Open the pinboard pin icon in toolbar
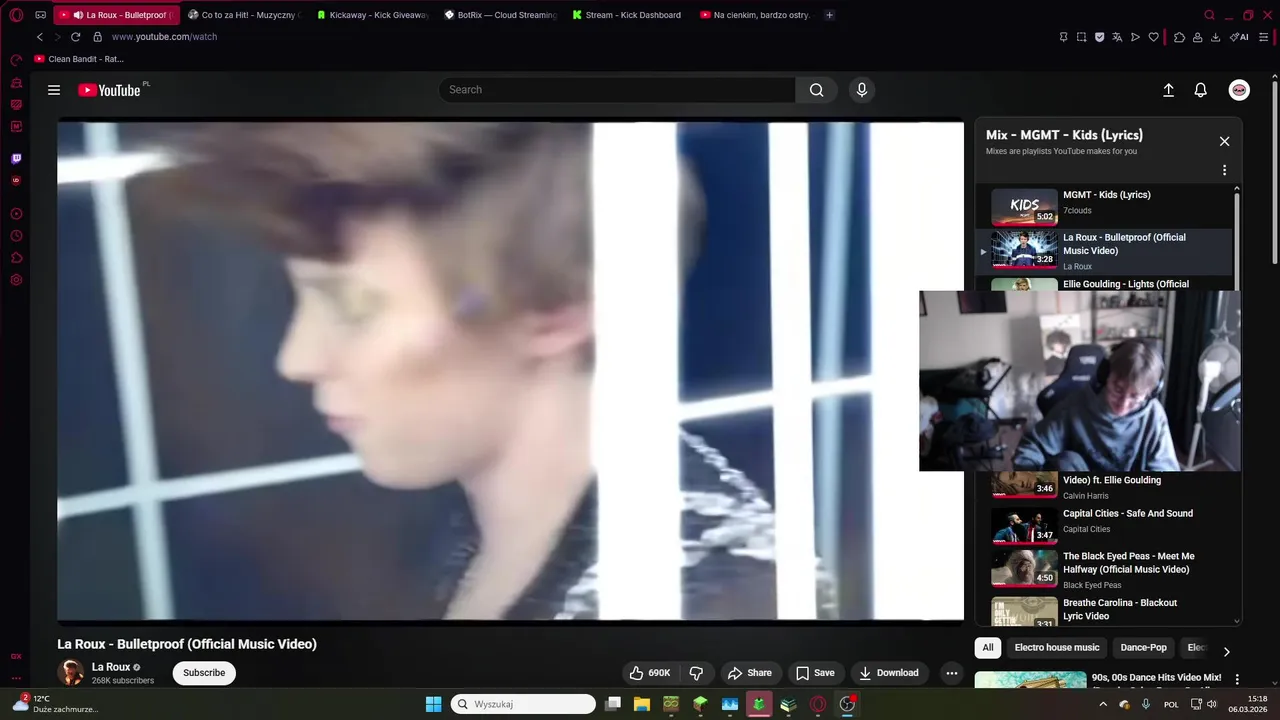1280x720 pixels. 1063,37
